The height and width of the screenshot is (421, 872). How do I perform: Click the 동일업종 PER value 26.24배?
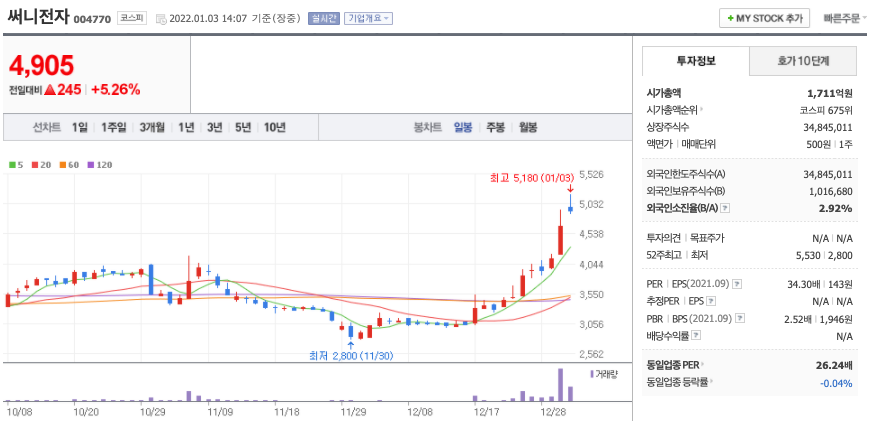[x=835, y=366]
